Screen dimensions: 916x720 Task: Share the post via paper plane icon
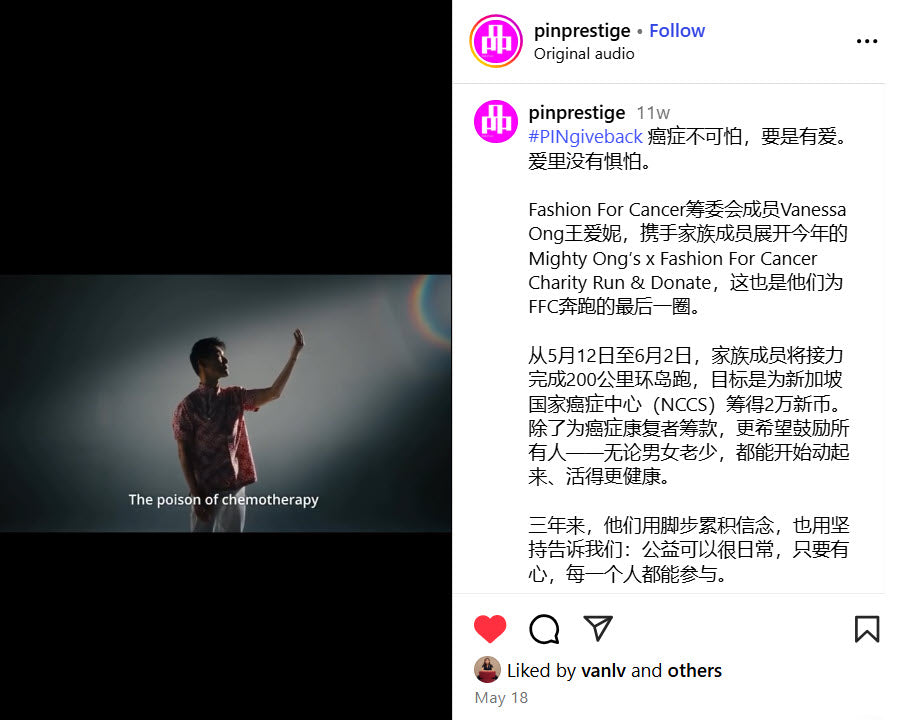point(598,628)
